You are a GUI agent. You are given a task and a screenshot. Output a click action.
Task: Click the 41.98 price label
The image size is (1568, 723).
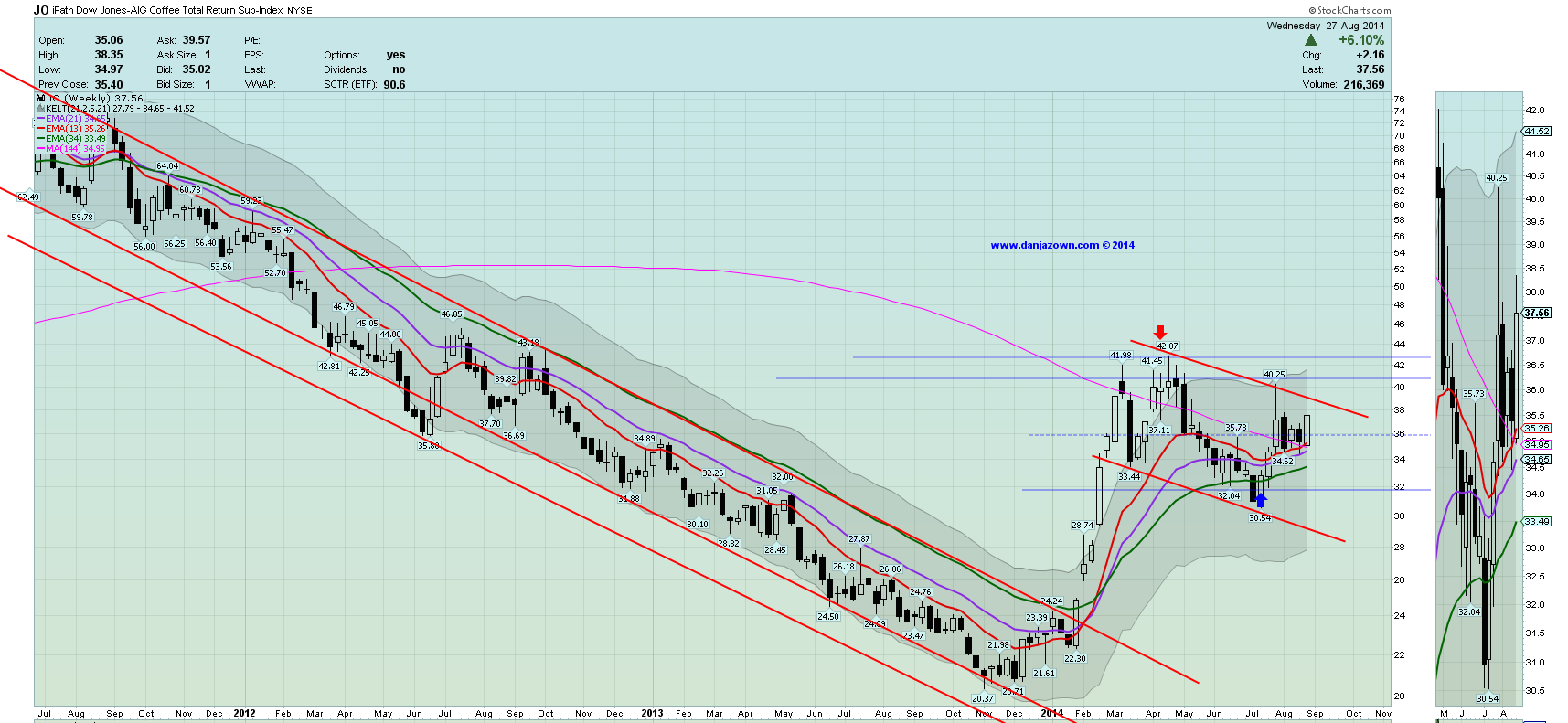point(1121,356)
